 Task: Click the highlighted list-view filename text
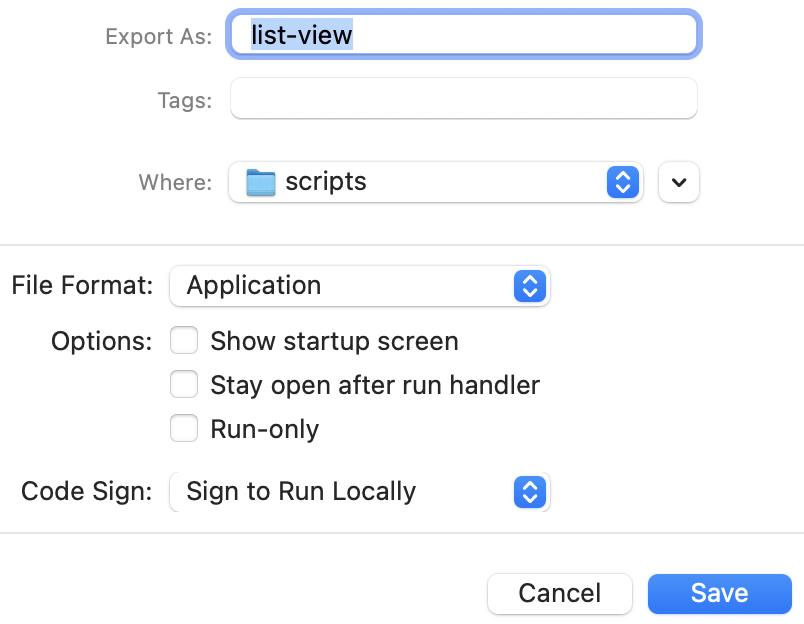[x=302, y=35]
